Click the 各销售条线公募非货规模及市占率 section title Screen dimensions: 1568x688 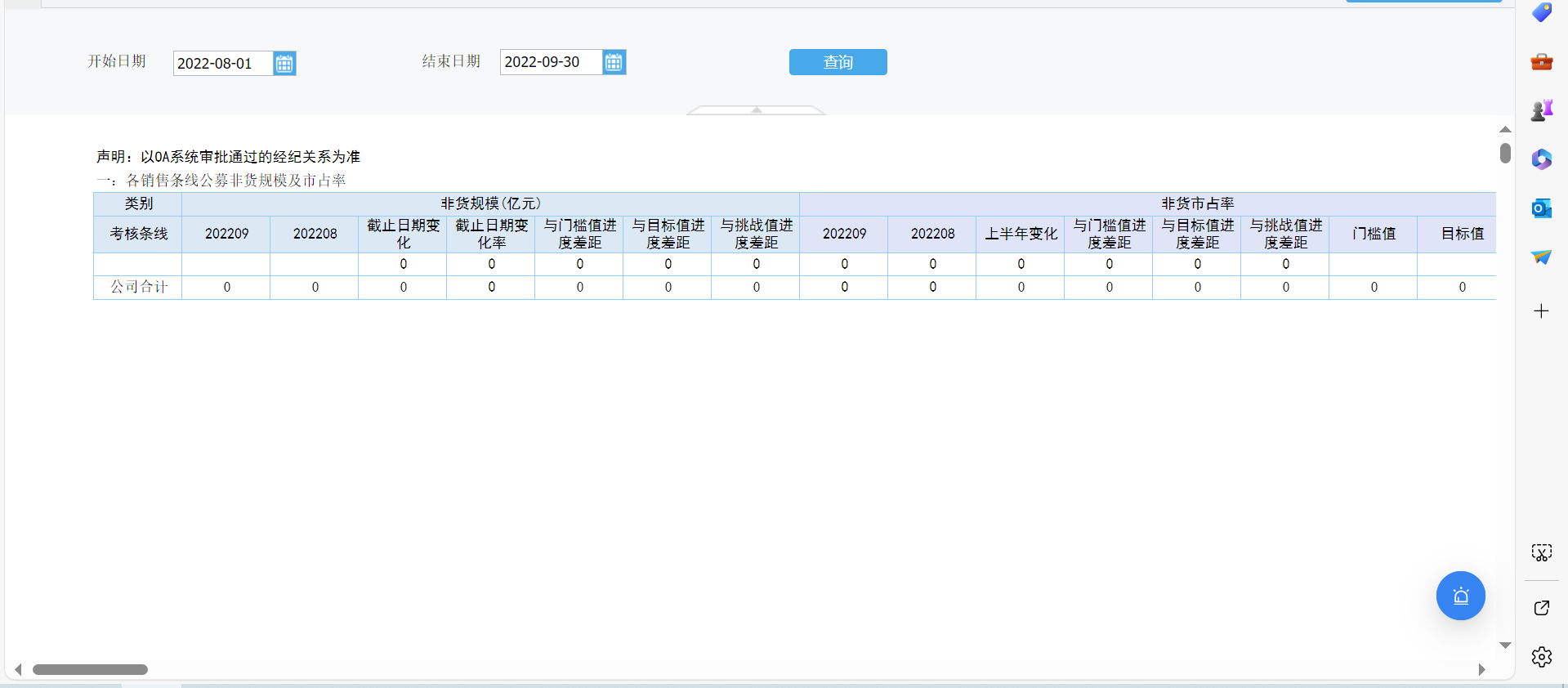221,181
